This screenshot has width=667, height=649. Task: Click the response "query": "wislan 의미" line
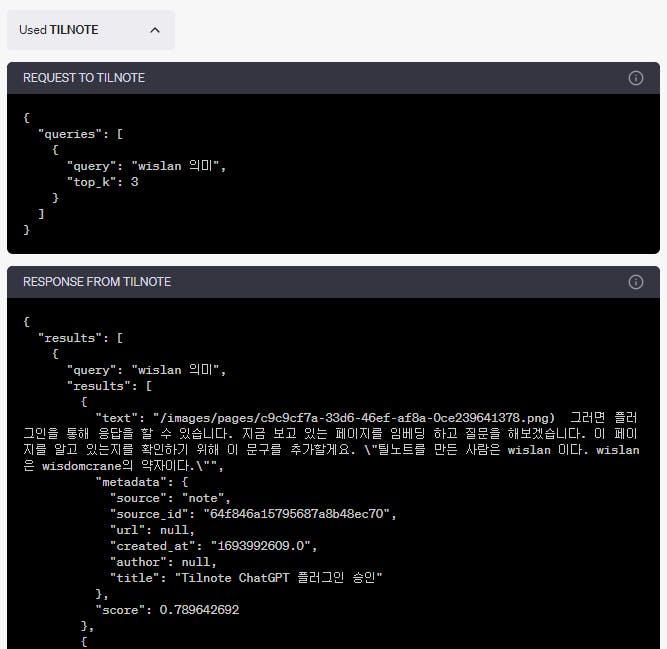click(146, 370)
